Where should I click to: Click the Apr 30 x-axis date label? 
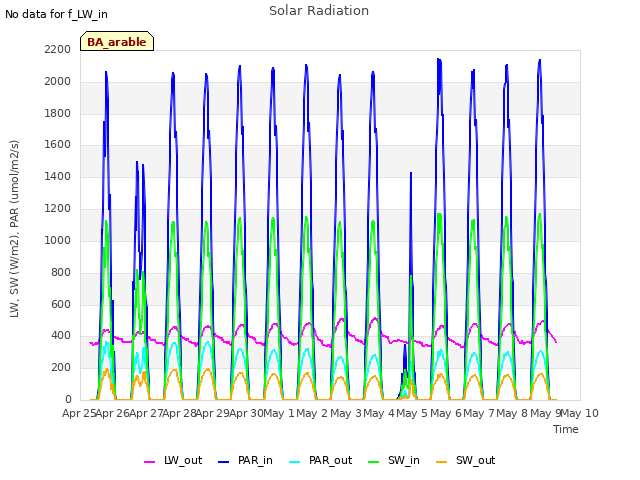246,413
